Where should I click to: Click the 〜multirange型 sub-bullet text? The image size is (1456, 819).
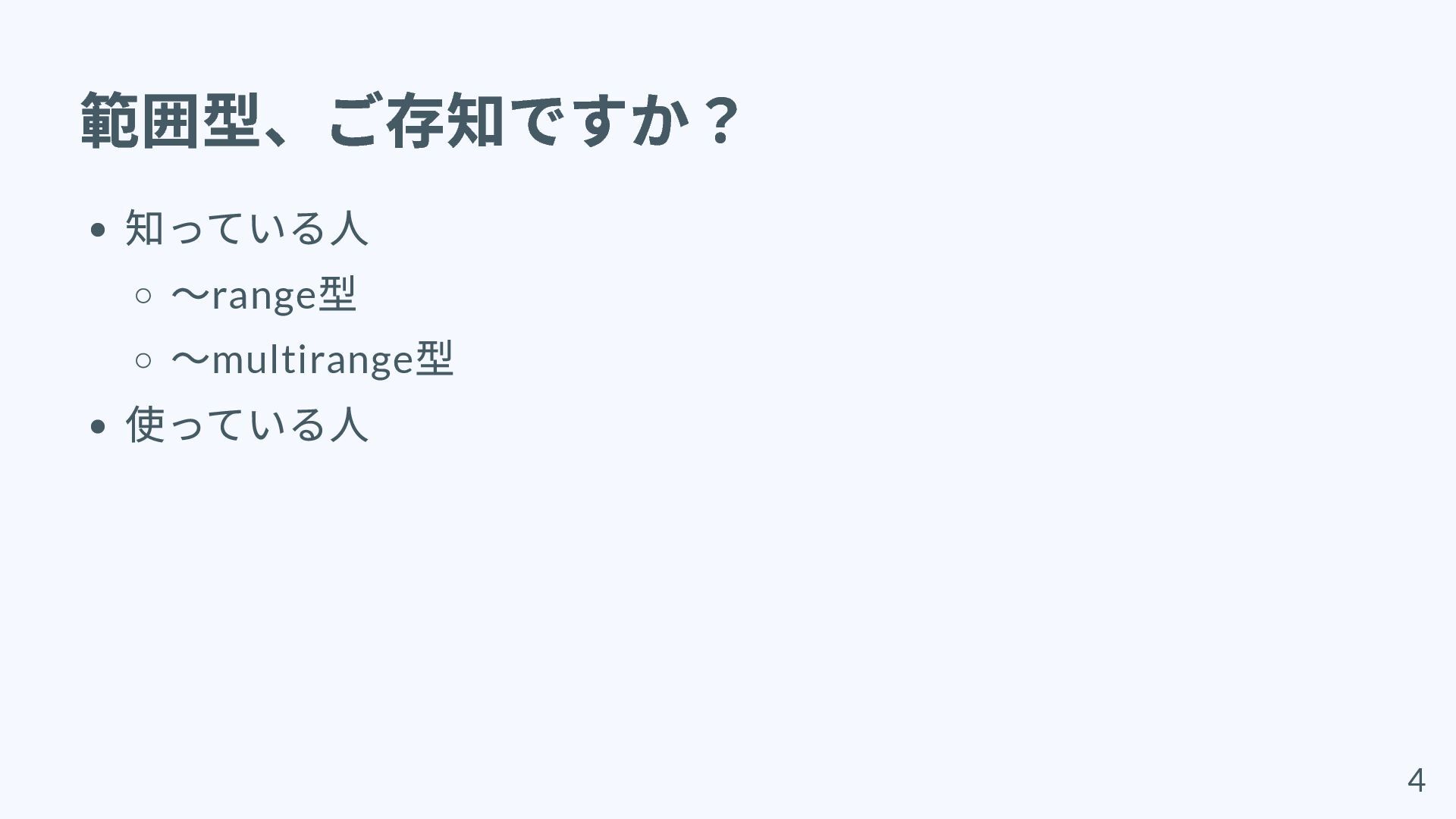click(312, 358)
